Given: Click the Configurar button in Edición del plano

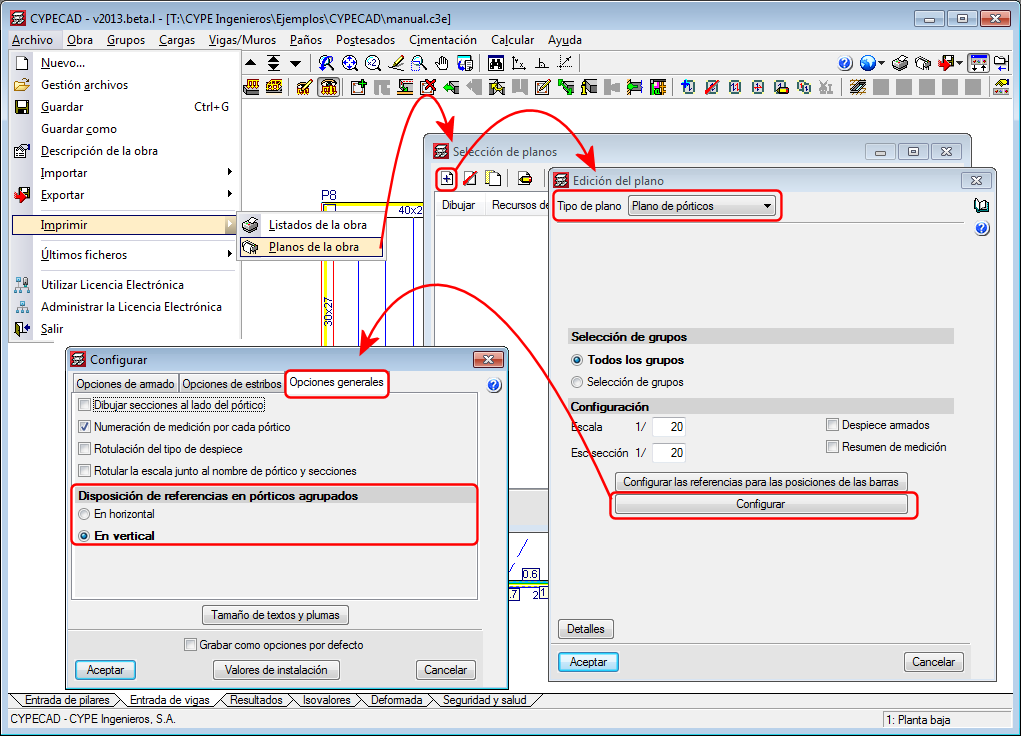Looking at the screenshot, I should click(x=761, y=504).
